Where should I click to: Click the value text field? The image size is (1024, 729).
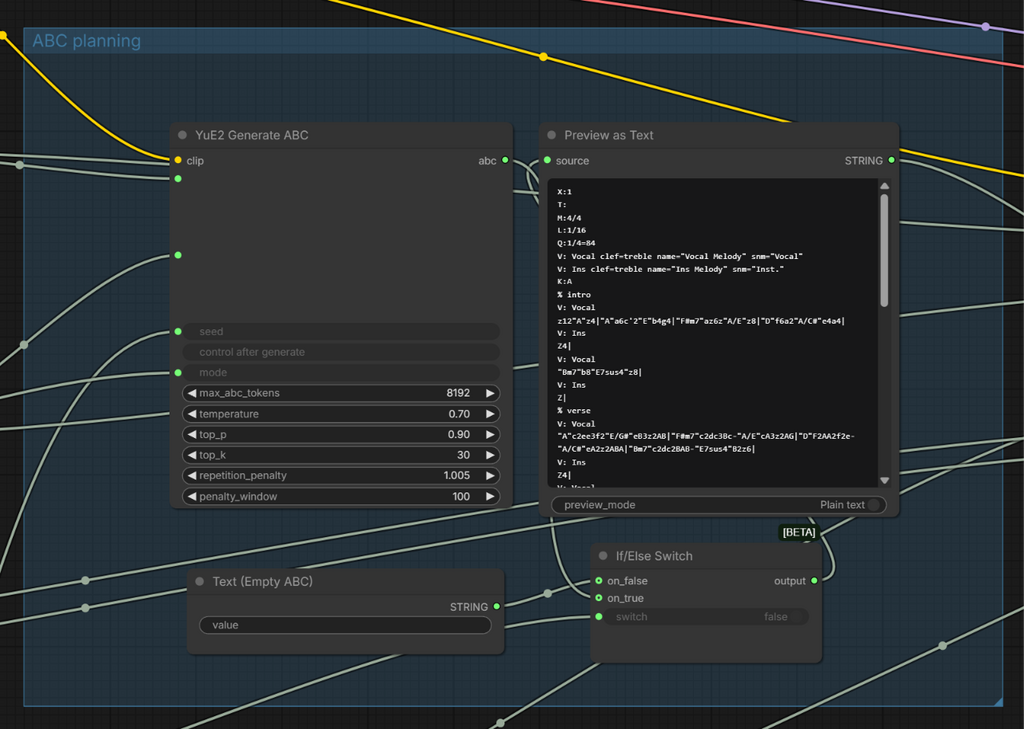coord(345,625)
